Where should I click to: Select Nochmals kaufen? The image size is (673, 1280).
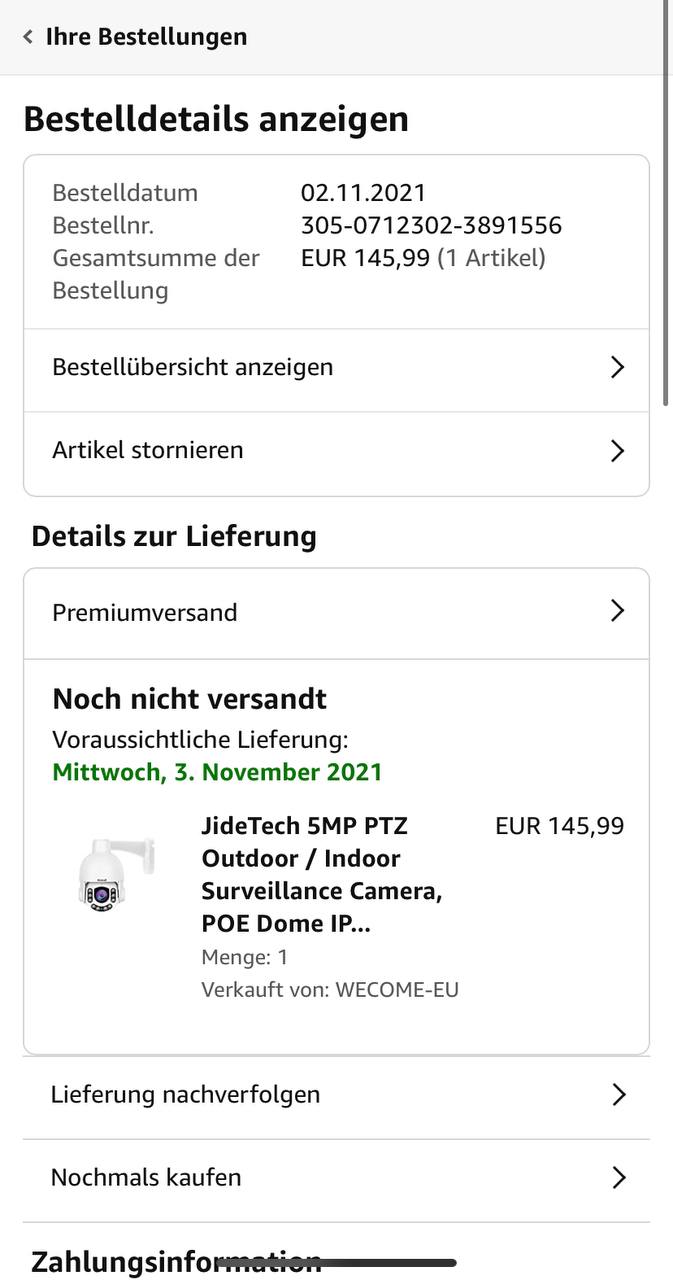146,1177
